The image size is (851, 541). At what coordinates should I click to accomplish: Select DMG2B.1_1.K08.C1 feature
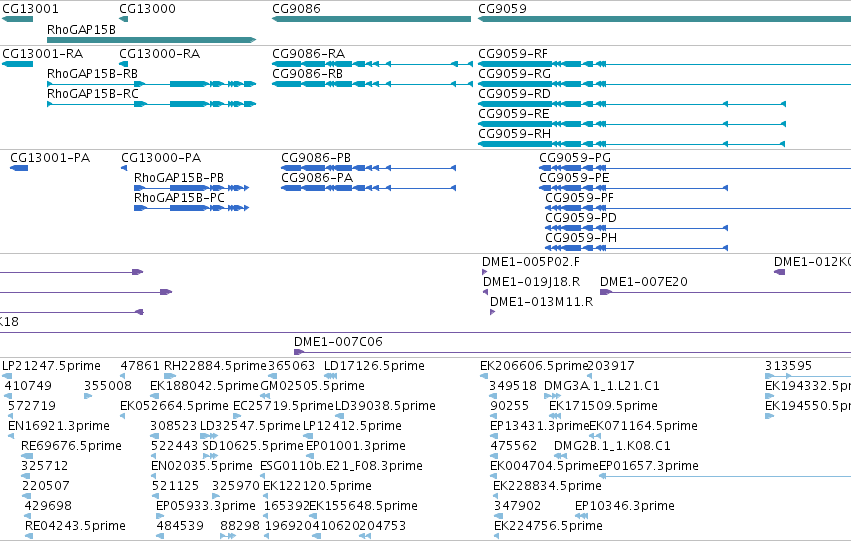pyautogui.click(x=612, y=446)
